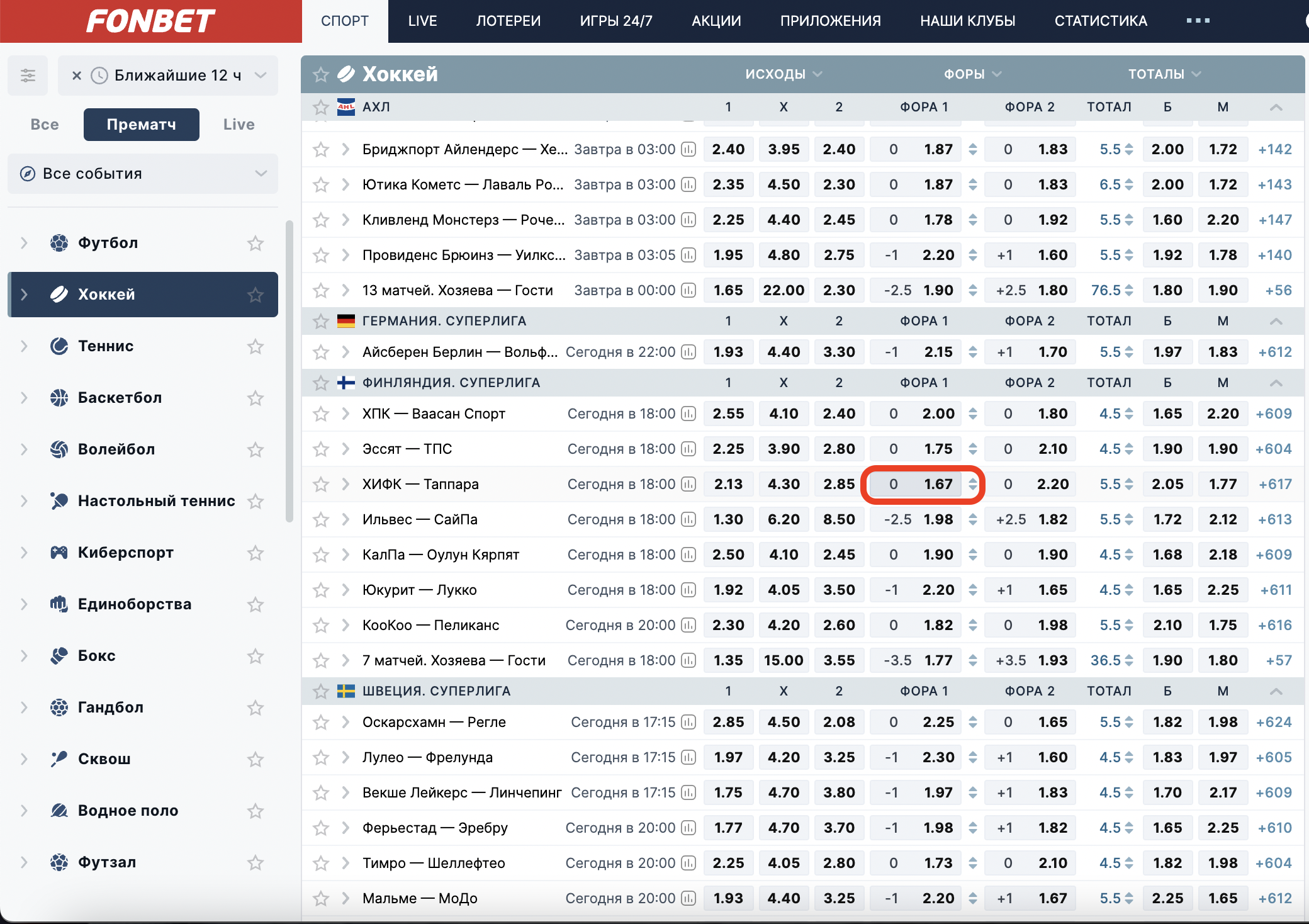The width and height of the screenshot is (1309, 924).
Task: Open statistics icon for ХПК — Ваасан Спорт
Action: coord(689,414)
